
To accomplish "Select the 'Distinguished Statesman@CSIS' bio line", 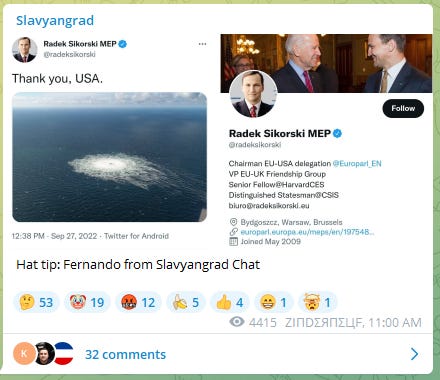I will tap(284, 195).
